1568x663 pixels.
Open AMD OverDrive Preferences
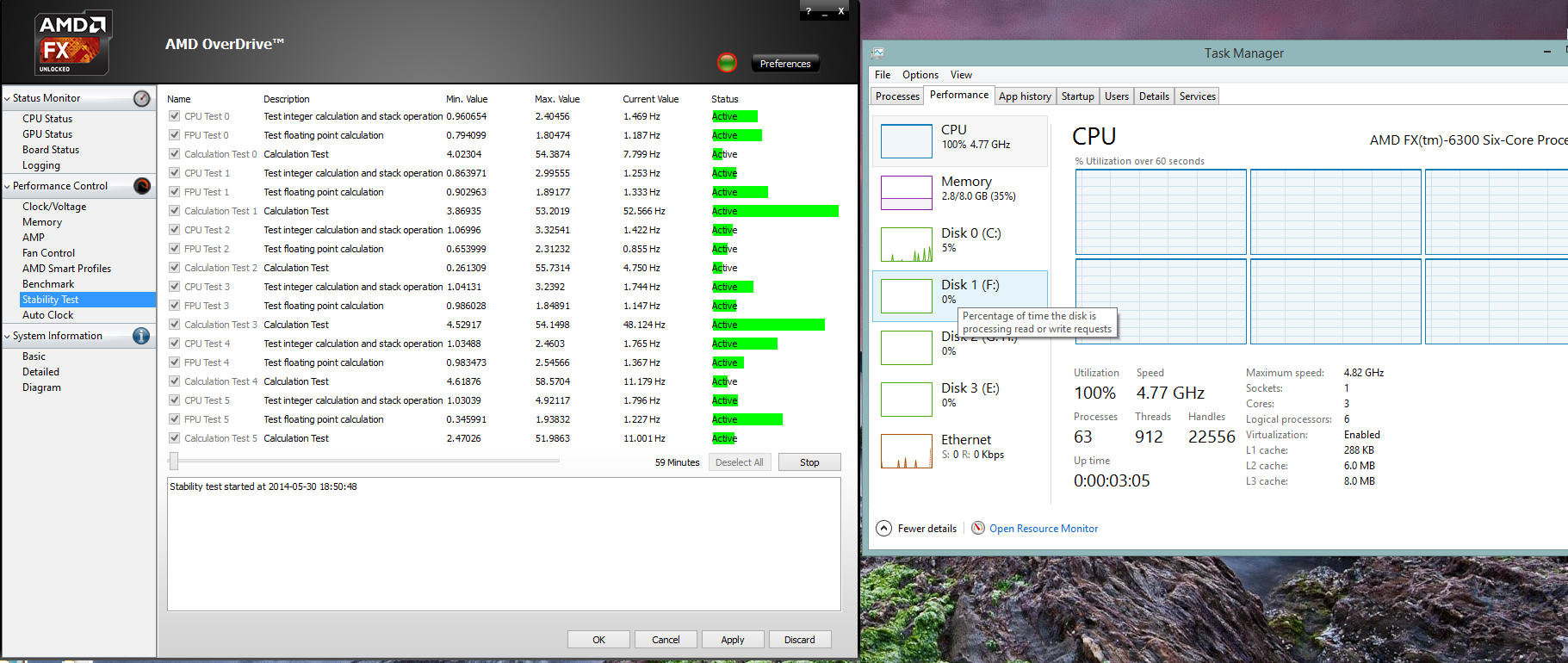[785, 64]
